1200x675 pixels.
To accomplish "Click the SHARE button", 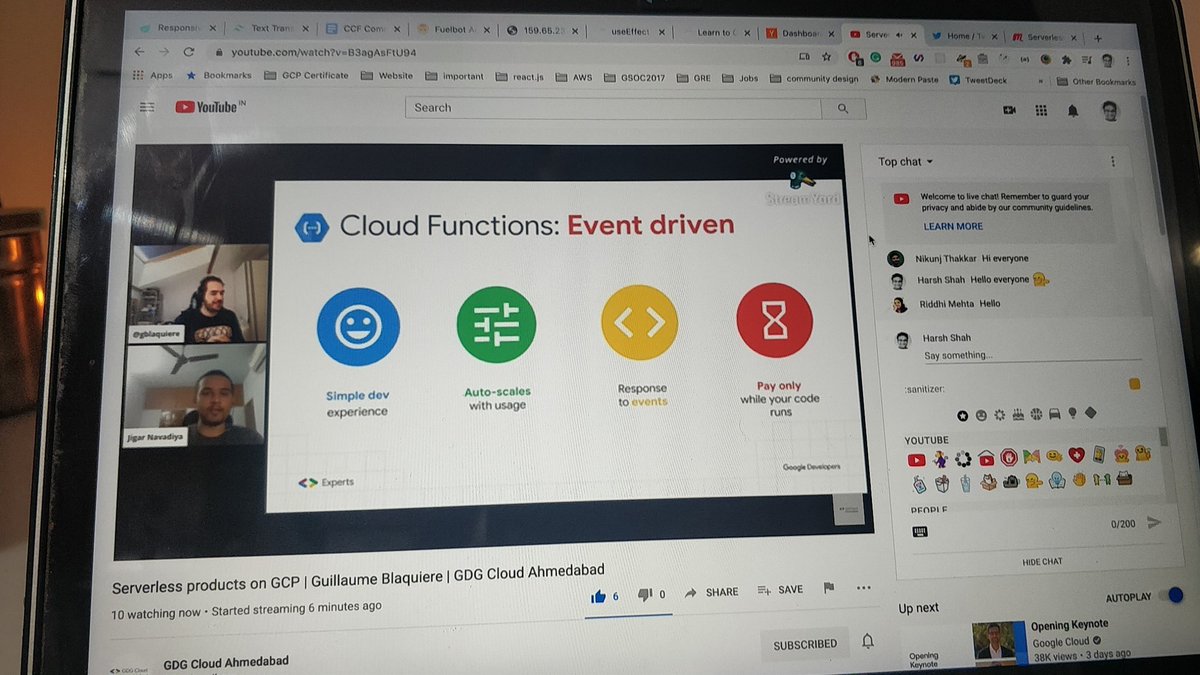I will [x=711, y=592].
